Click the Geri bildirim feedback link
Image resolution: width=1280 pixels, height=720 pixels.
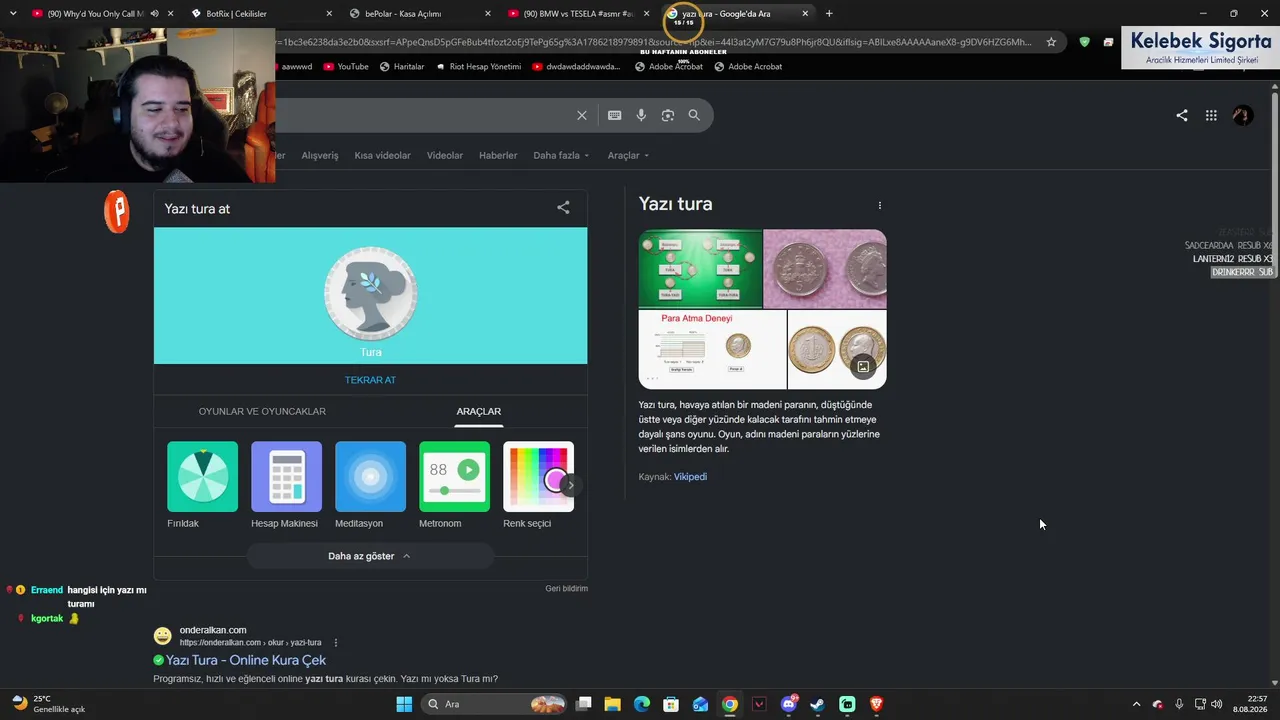click(567, 588)
